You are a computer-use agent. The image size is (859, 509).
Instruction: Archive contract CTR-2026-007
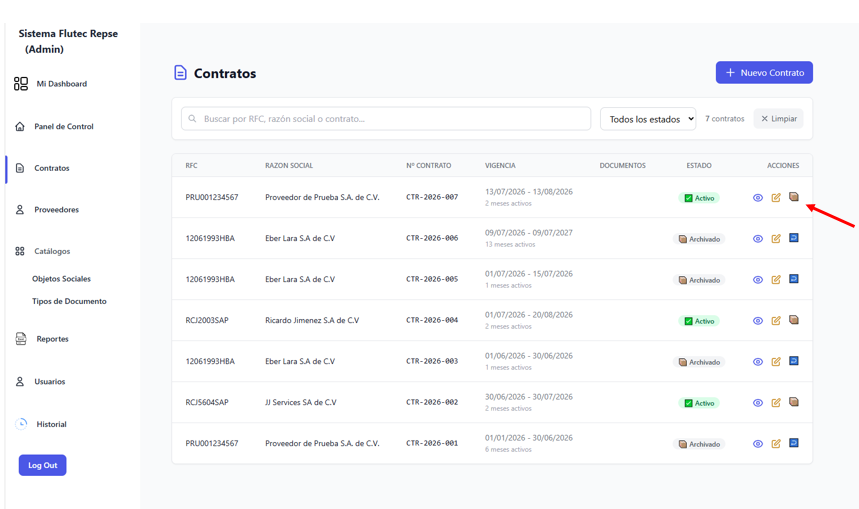[x=794, y=197]
